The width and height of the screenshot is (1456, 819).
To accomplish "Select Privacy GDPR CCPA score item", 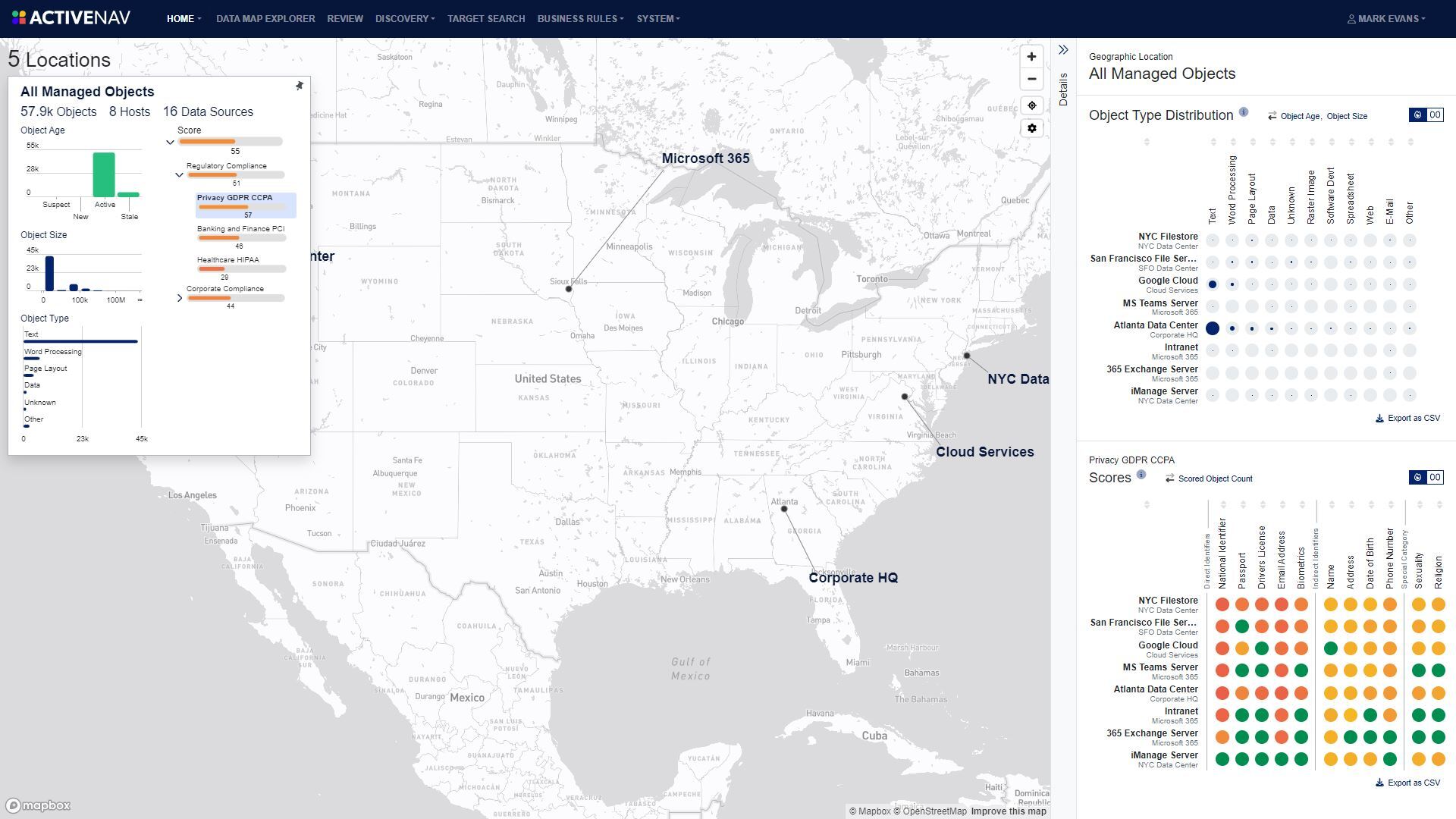I will tap(246, 206).
